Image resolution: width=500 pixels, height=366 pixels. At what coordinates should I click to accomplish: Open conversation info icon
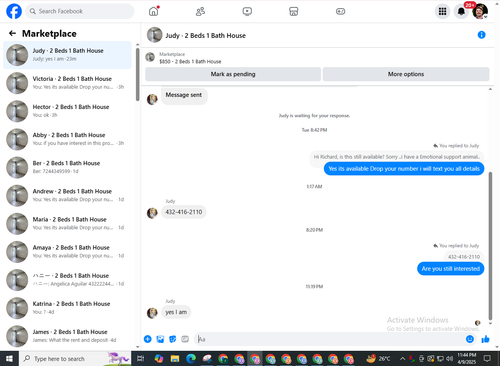481,35
